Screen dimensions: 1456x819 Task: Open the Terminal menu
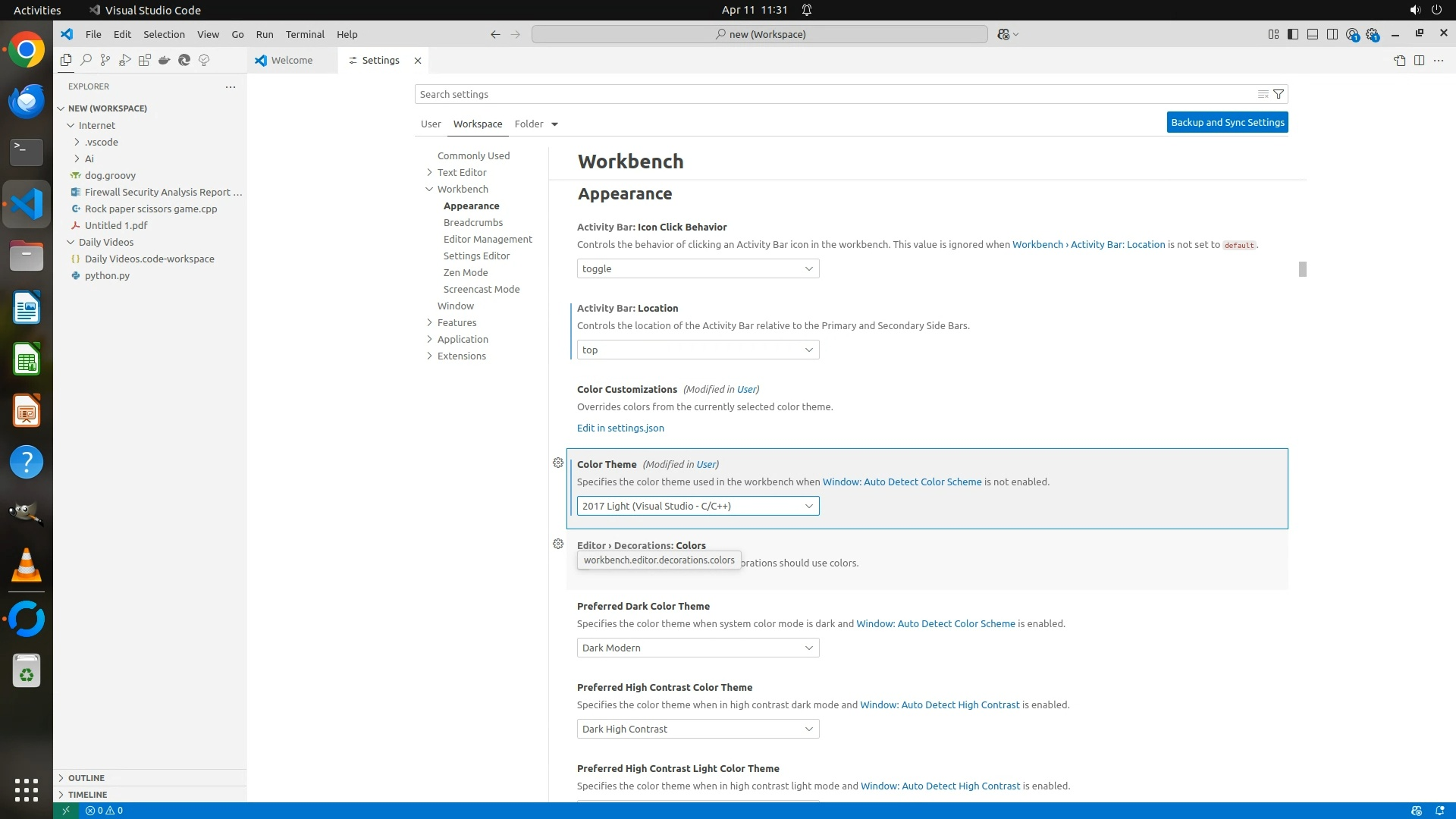click(305, 34)
